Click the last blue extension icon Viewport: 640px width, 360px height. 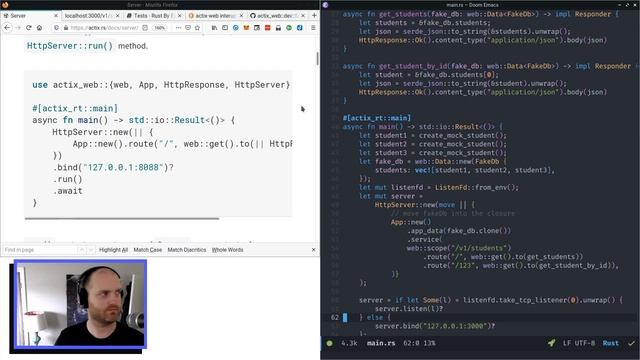point(299,28)
